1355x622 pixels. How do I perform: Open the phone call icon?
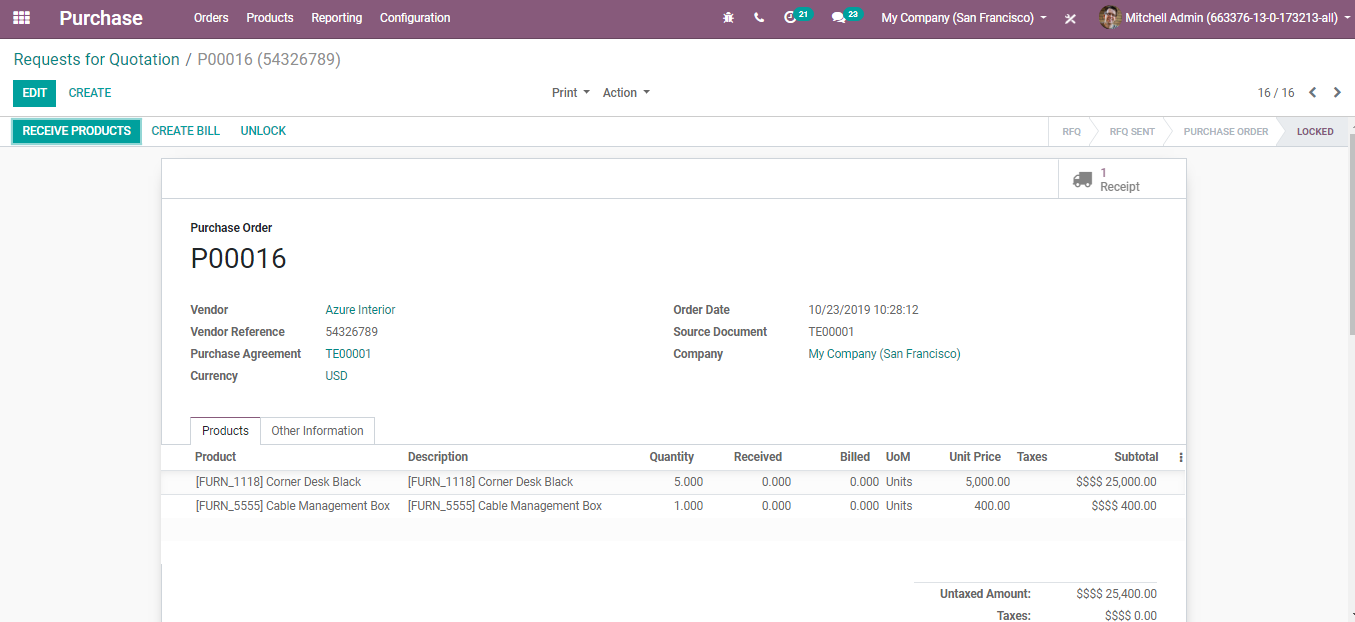click(759, 18)
